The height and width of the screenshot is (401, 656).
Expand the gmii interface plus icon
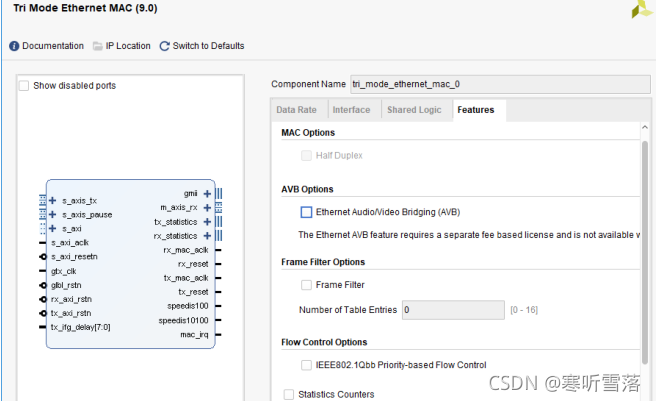pos(207,194)
